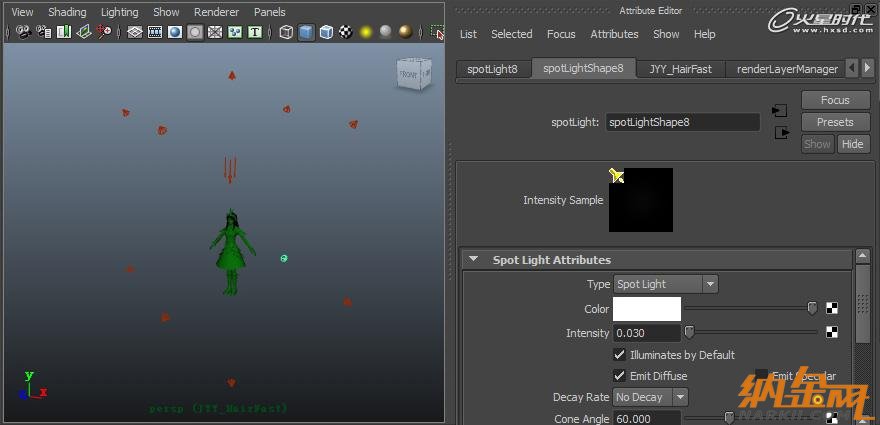Switch to the spotLight8 tab
Screen dimensions: 880x425
[x=492, y=69]
